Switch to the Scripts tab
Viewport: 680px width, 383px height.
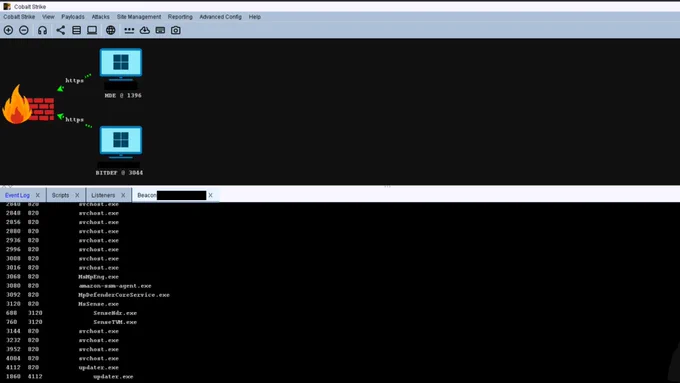60,195
